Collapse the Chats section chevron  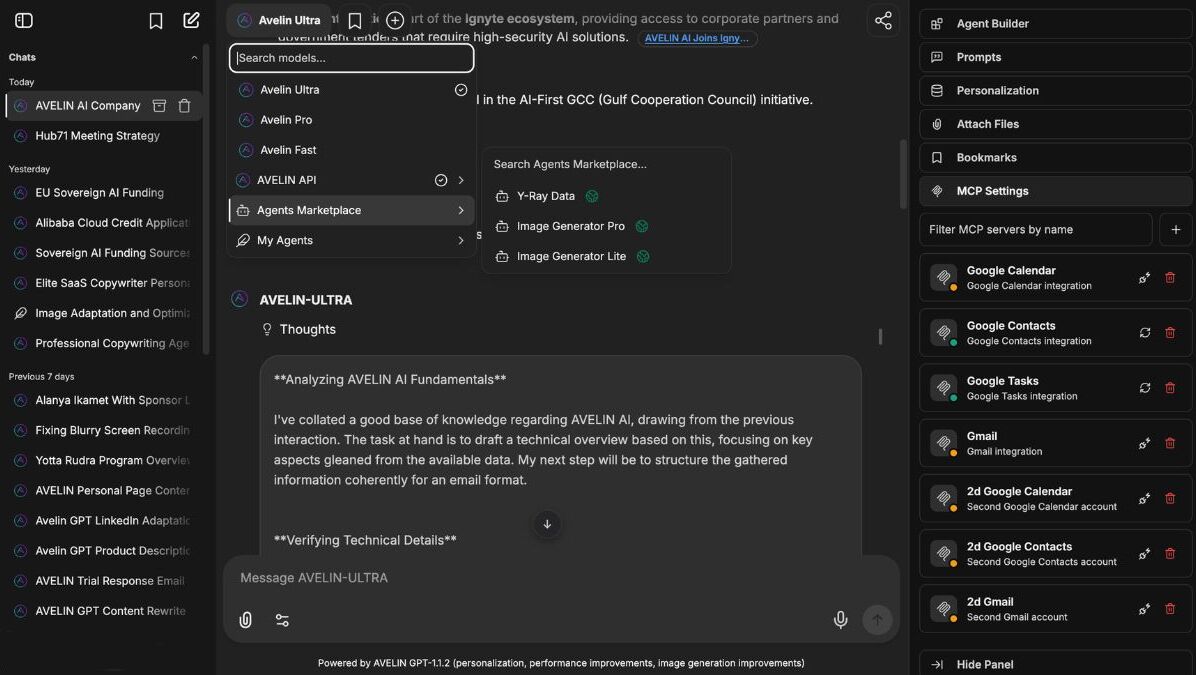[x=194, y=57]
